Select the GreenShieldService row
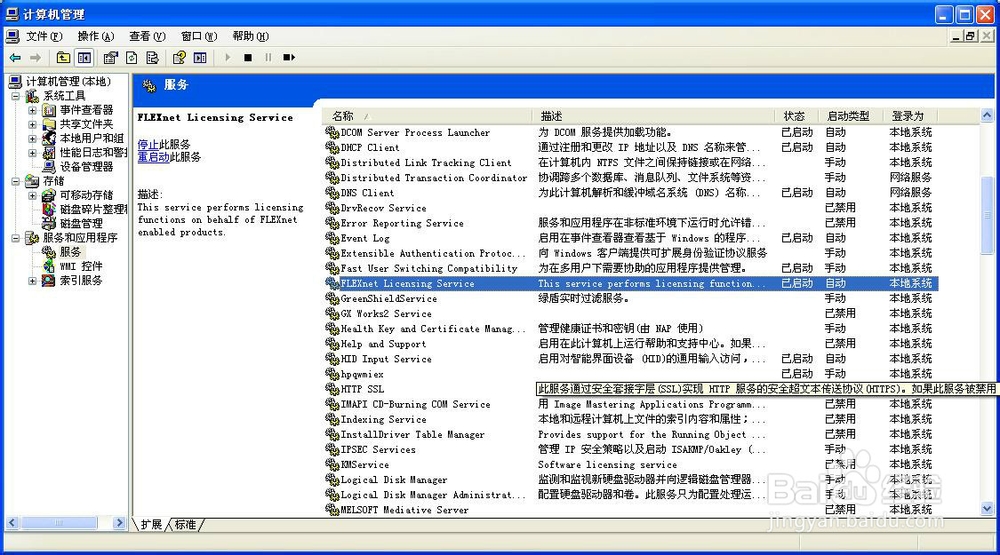1000x555 pixels. (x=631, y=299)
